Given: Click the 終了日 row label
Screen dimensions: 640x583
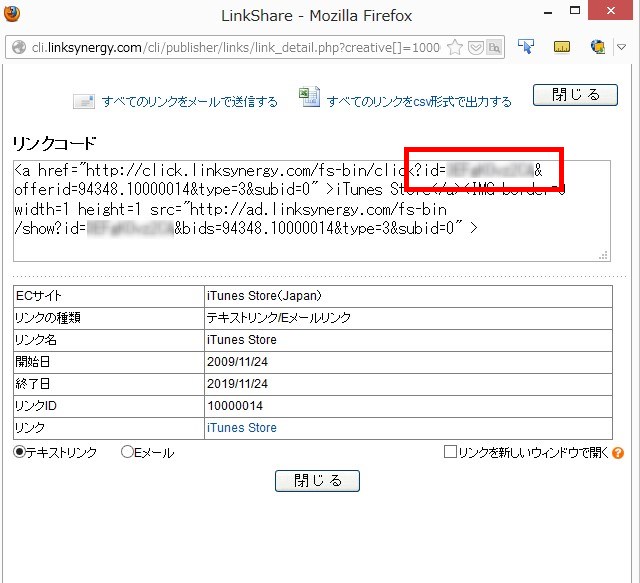Looking at the screenshot, I should click(33, 384).
